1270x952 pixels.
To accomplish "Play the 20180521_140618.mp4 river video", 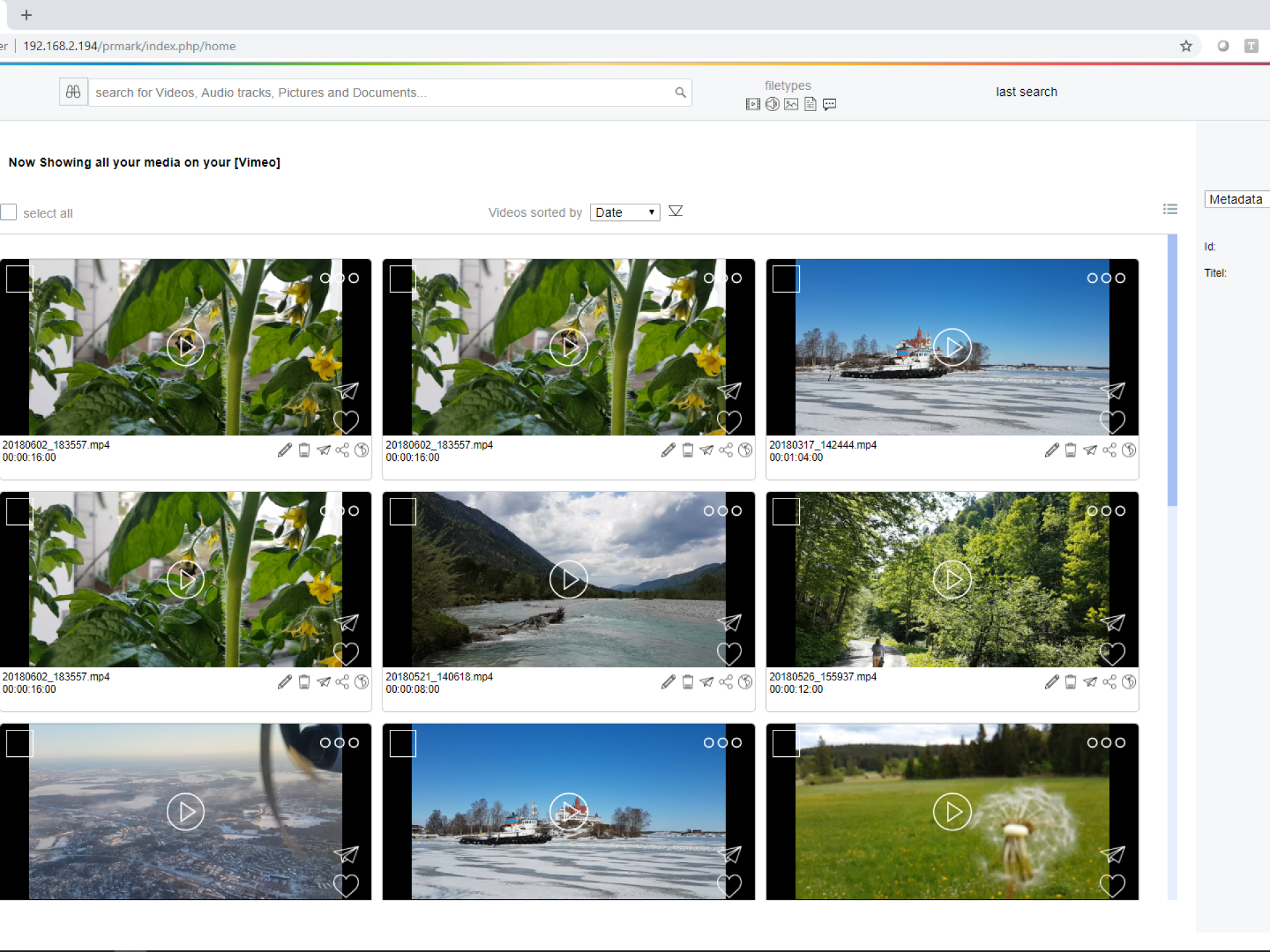I will [568, 580].
